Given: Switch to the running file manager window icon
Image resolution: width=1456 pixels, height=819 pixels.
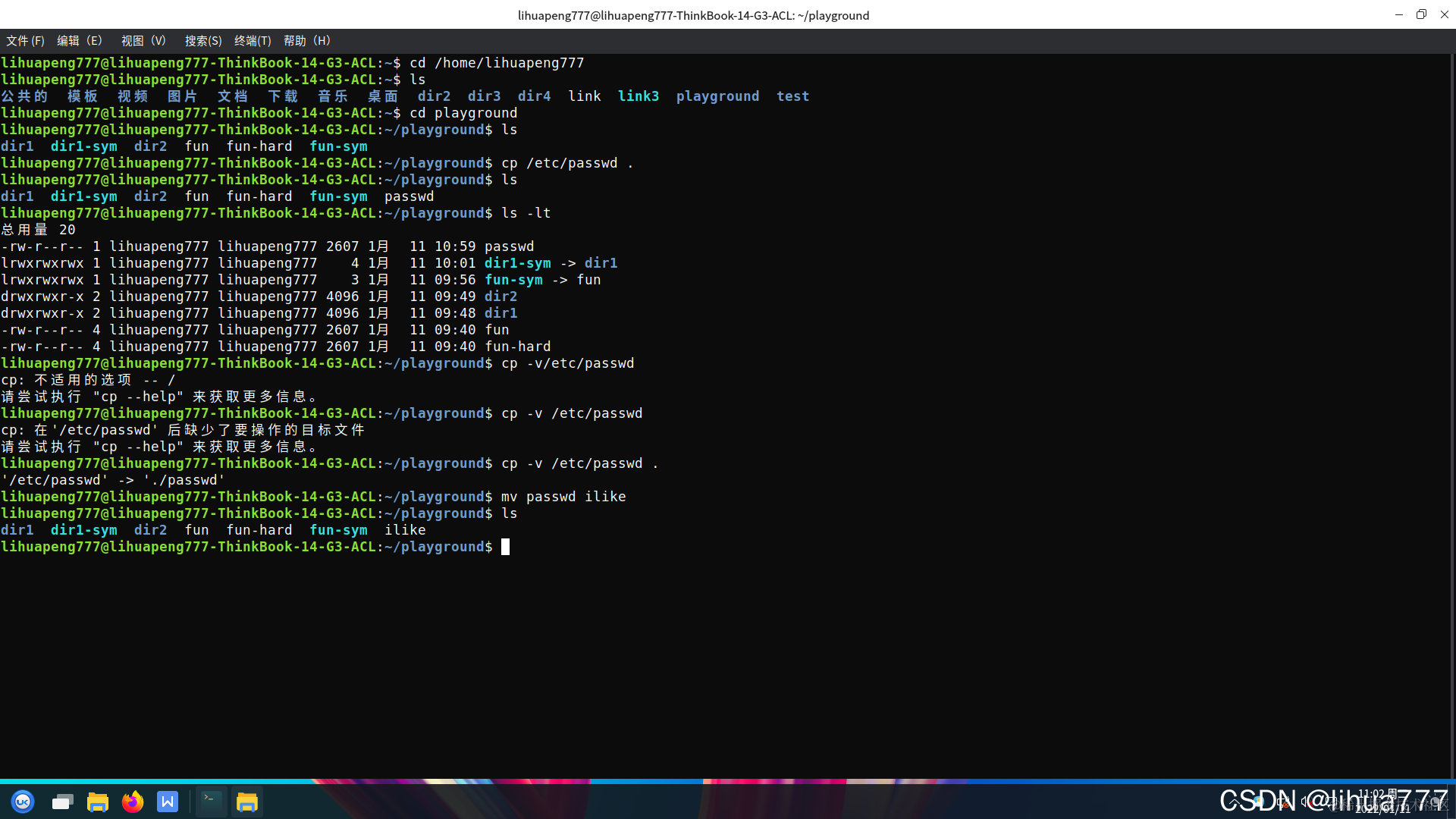Looking at the screenshot, I should [x=247, y=802].
